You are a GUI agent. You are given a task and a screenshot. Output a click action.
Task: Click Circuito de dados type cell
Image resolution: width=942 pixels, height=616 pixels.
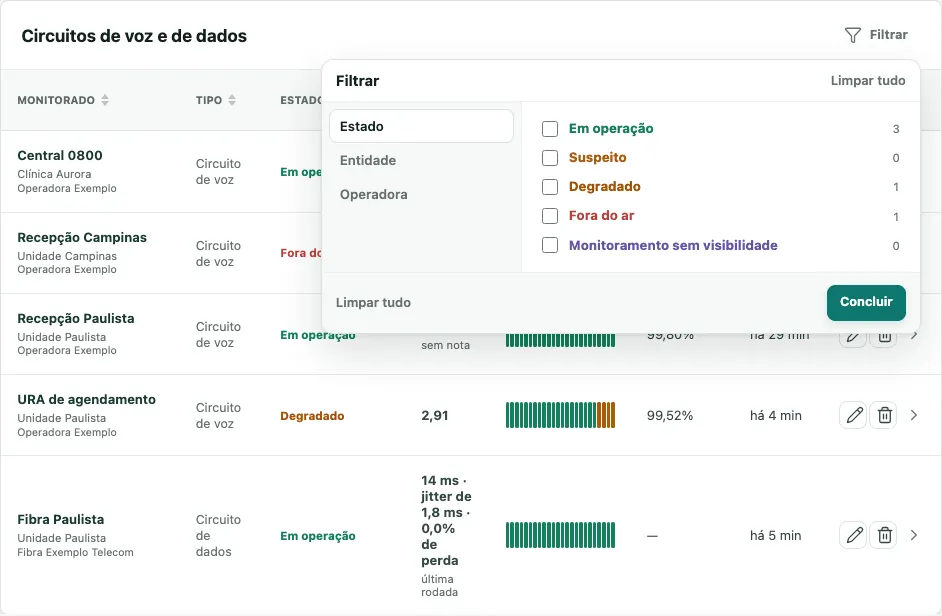[x=218, y=535]
